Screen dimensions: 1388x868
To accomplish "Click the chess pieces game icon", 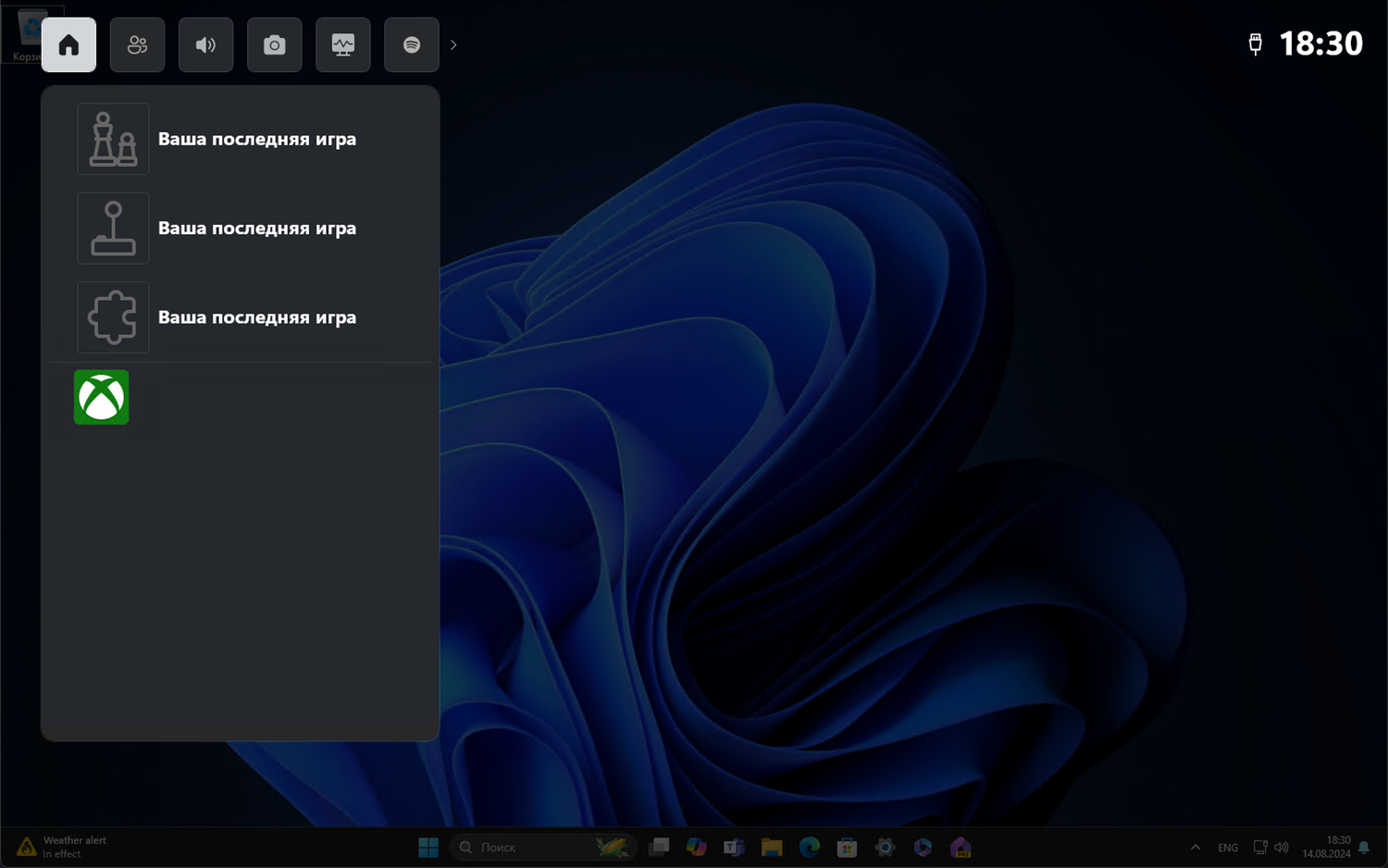I will coord(113,139).
